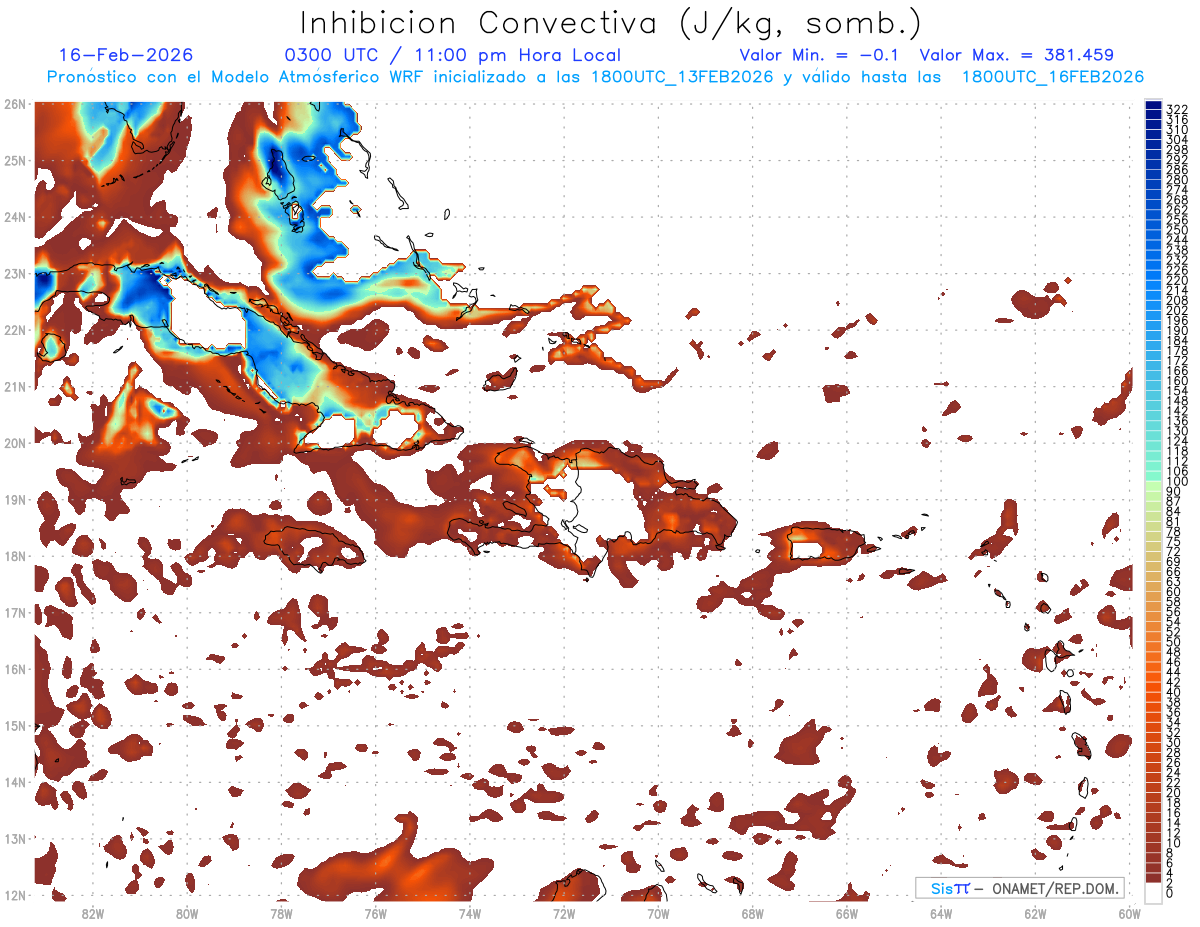Click the "322" value on the colorbar scale
Image resolution: width=1200 pixels, height=927 pixels.
tap(1177, 109)
